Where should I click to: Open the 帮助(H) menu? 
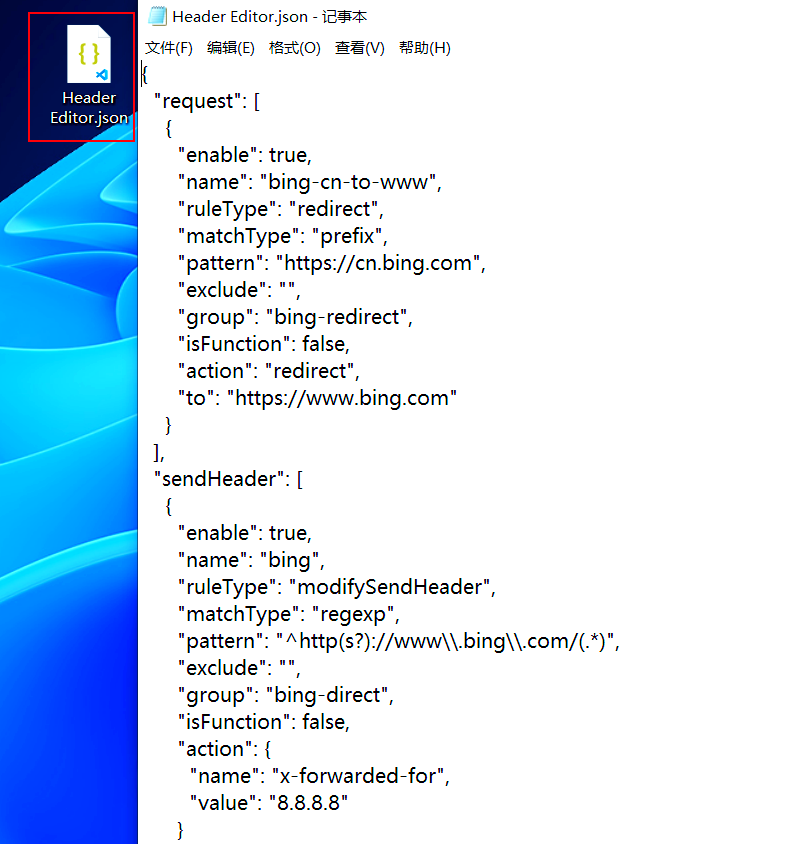(425, 48)
